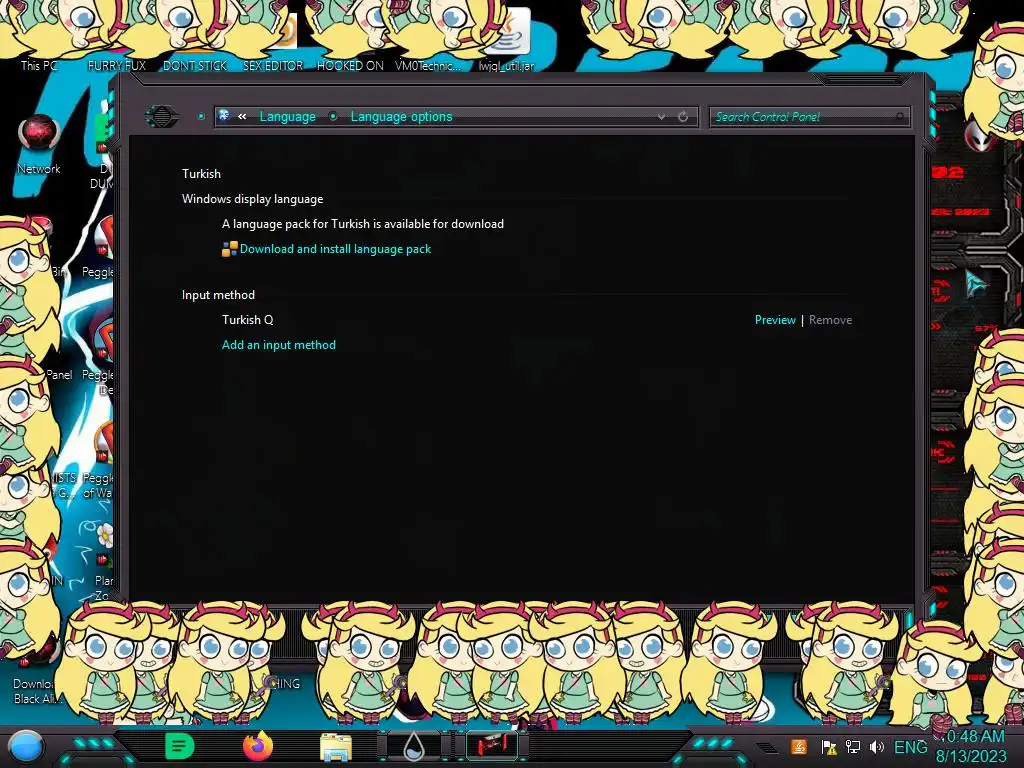The height and width of the screenshot is (768, 1024).
Task: Expand the separator arrow after Language breadcrumb
Action: pos(333,116)
